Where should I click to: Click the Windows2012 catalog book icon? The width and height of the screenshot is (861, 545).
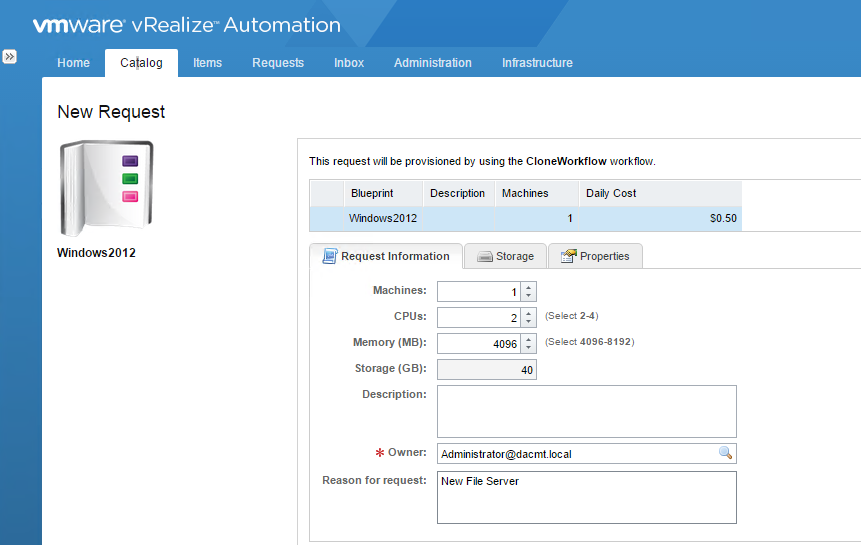point(107,188)
